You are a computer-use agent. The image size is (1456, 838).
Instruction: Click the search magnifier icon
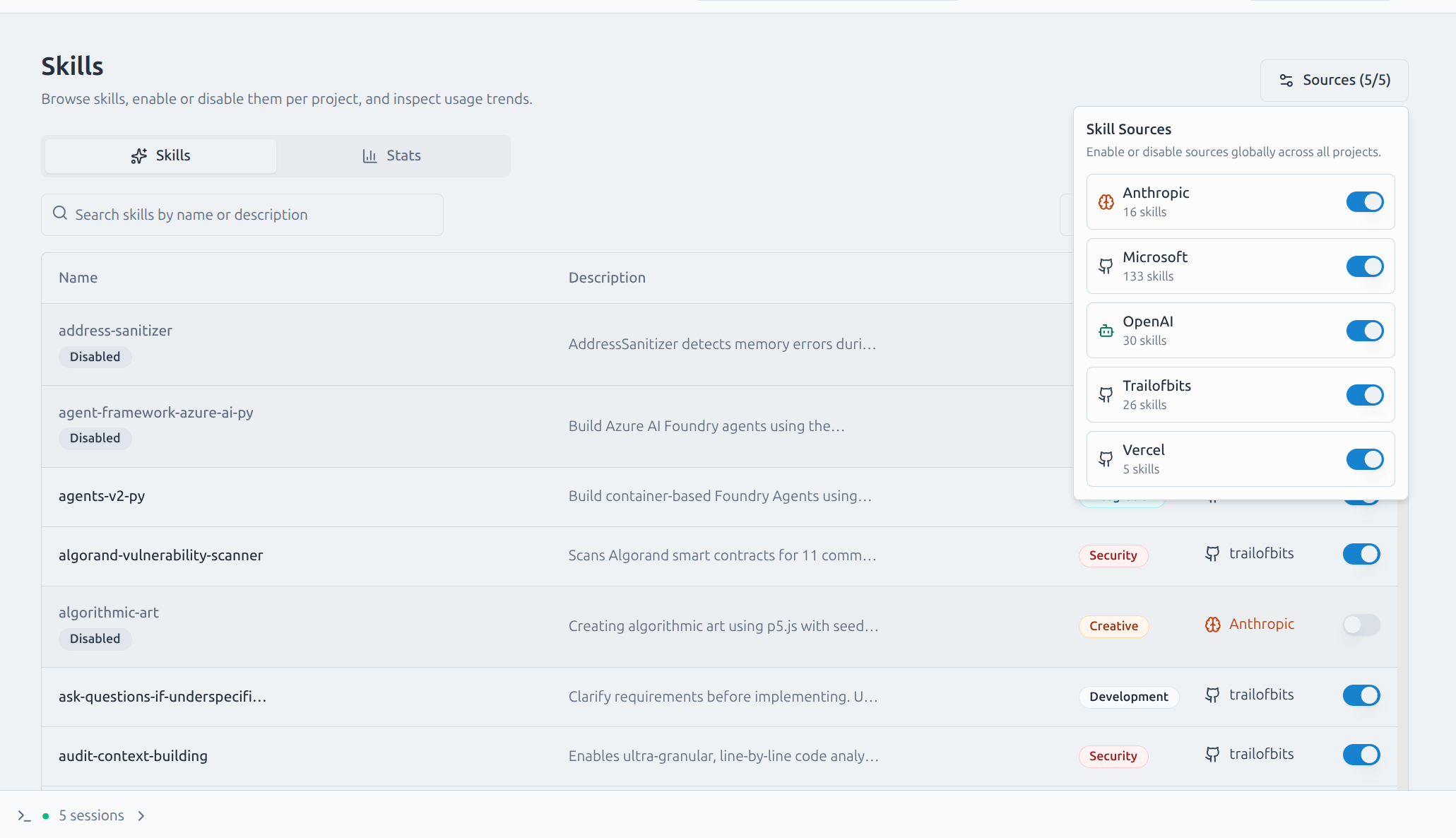[x=60, y=213]
